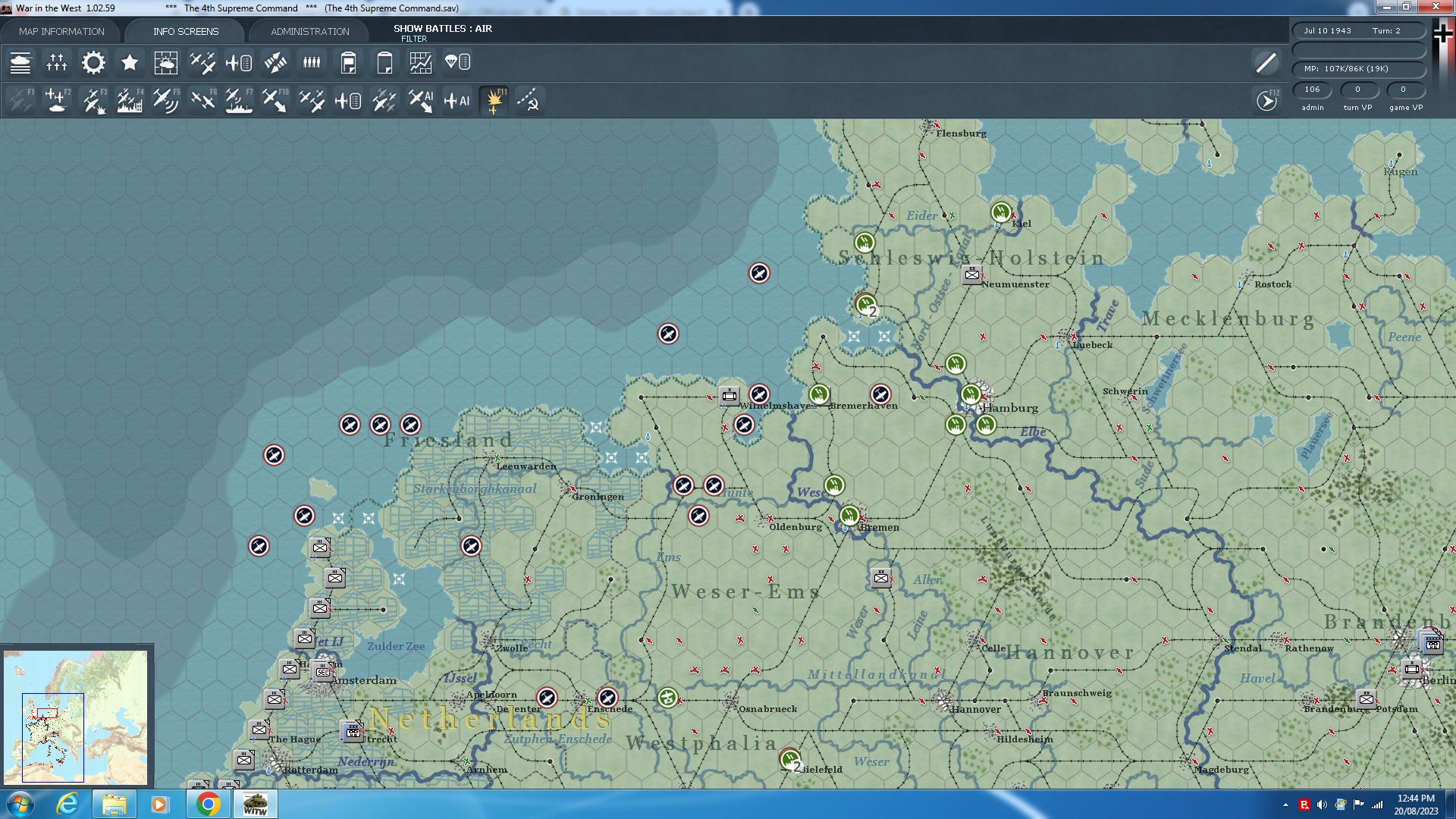Show hidden system tray icons arrow
The height and width of the screenshot is (819, 1456).
[x=1285, y=805]
